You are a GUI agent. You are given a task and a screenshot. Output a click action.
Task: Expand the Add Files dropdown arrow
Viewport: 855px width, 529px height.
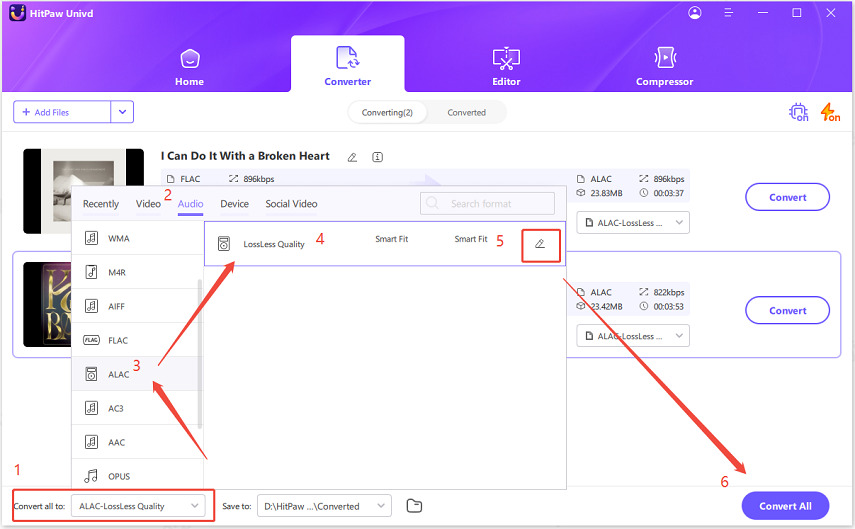click(x=122, y=112)
